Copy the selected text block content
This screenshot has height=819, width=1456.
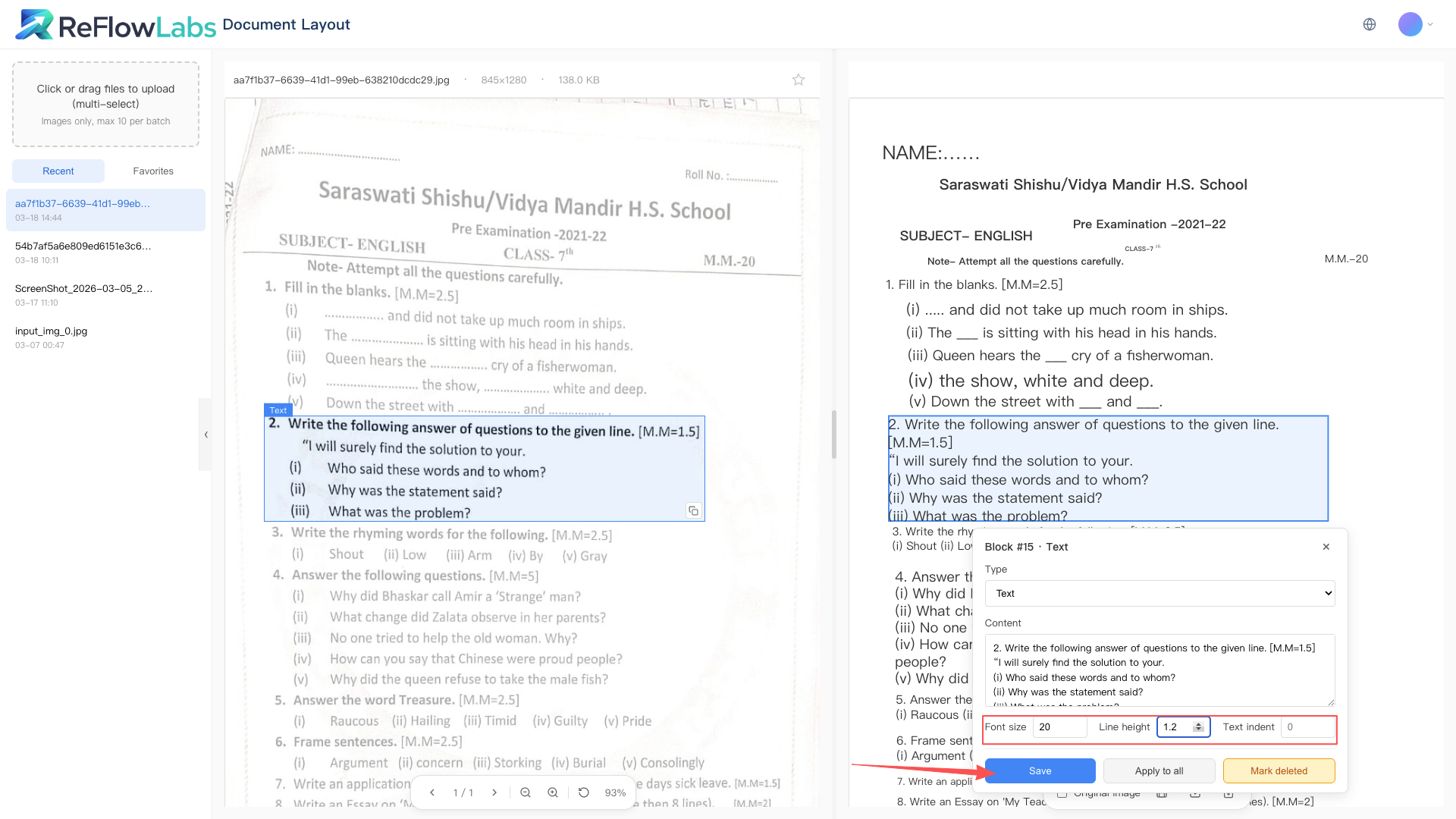pyautogui.click(x=693, y=510)
